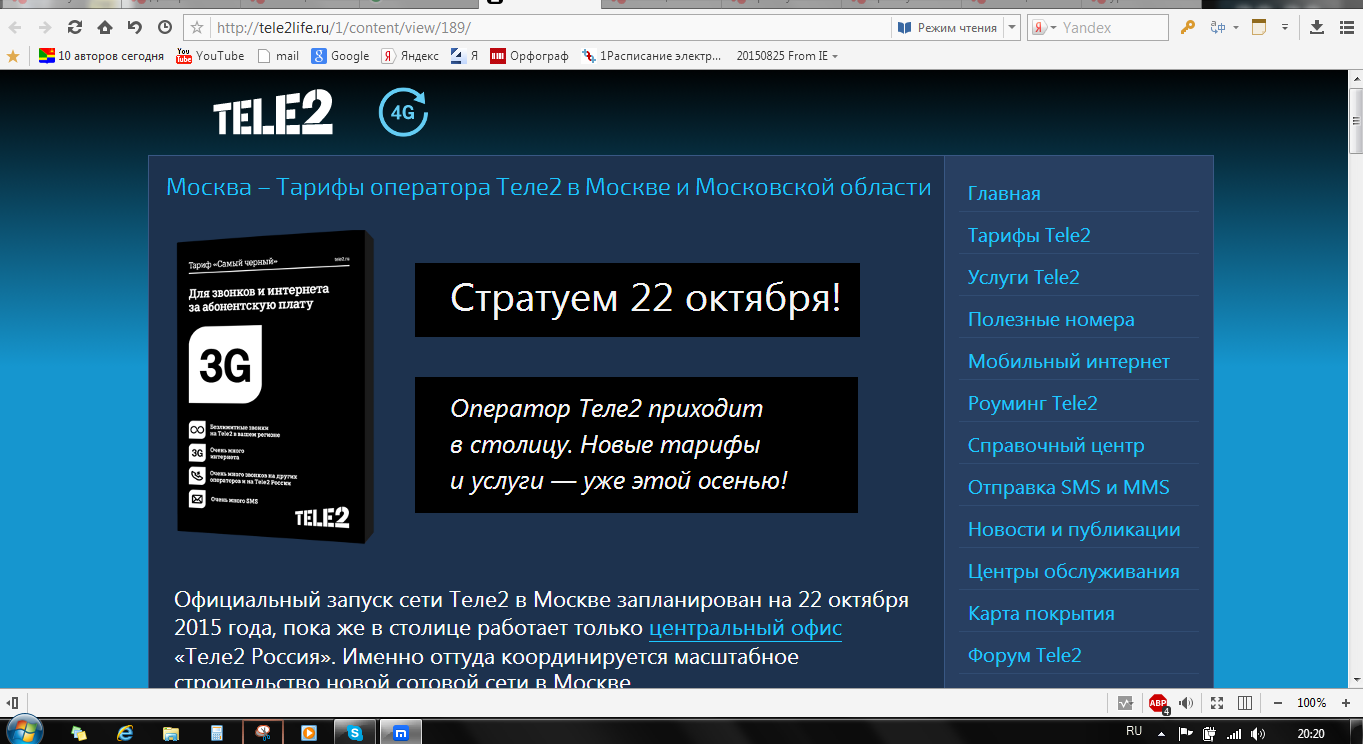Screen dimensions: 1363x744
Task: Toggle full screen mode in status bar
Action: (1217, 703)
